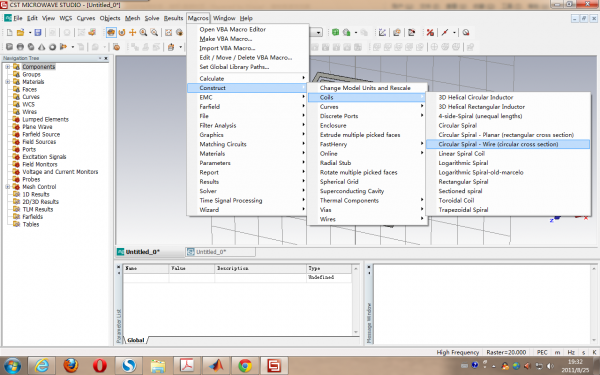
Task: Expand the Components tree node
Action: click(8, 67)
